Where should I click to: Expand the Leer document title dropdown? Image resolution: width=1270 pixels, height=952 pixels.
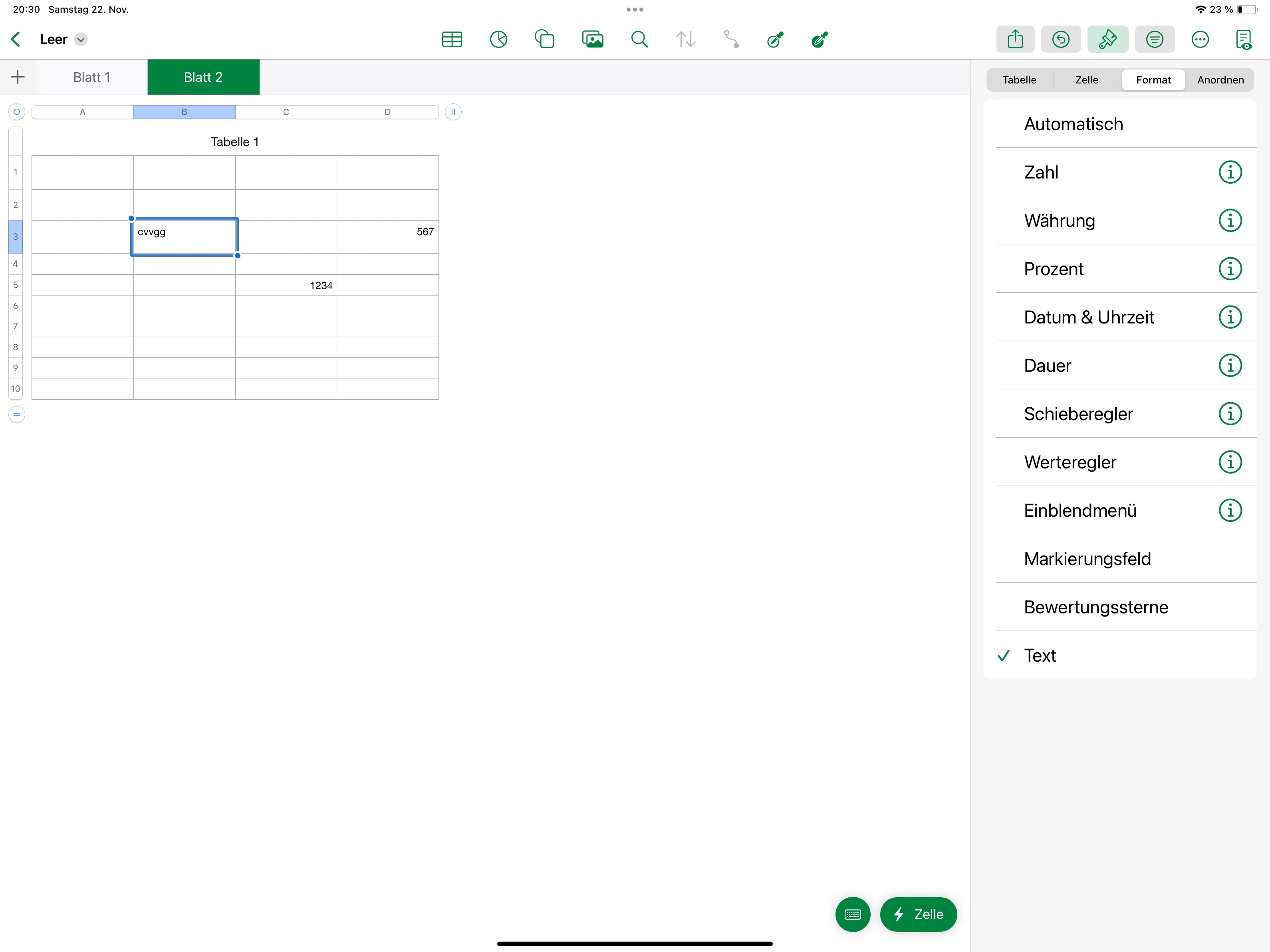click(81, 40)
